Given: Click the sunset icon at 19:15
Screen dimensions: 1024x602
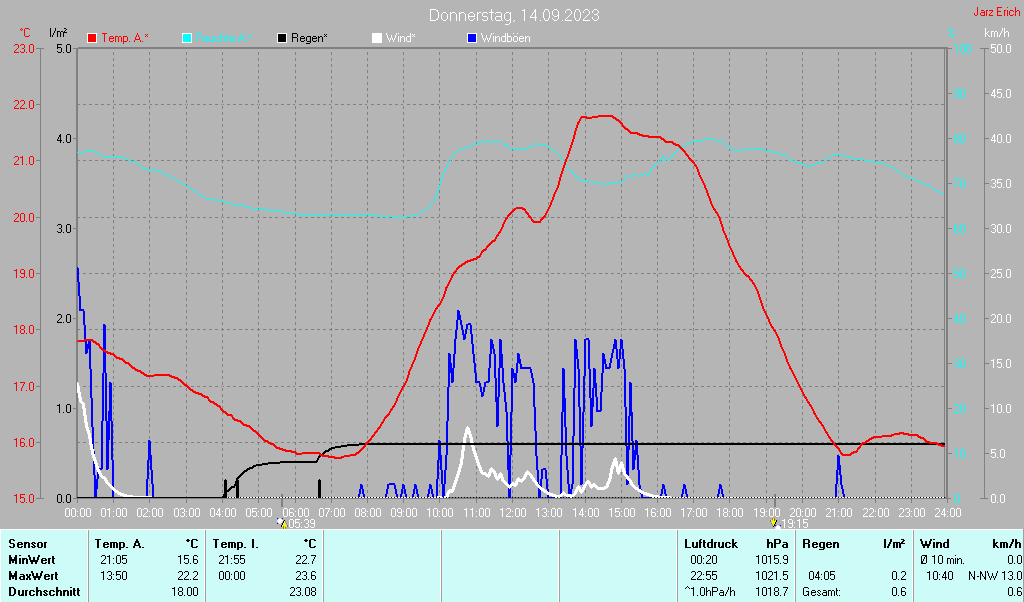Looking at the screenshot, I should click(774, 523).
